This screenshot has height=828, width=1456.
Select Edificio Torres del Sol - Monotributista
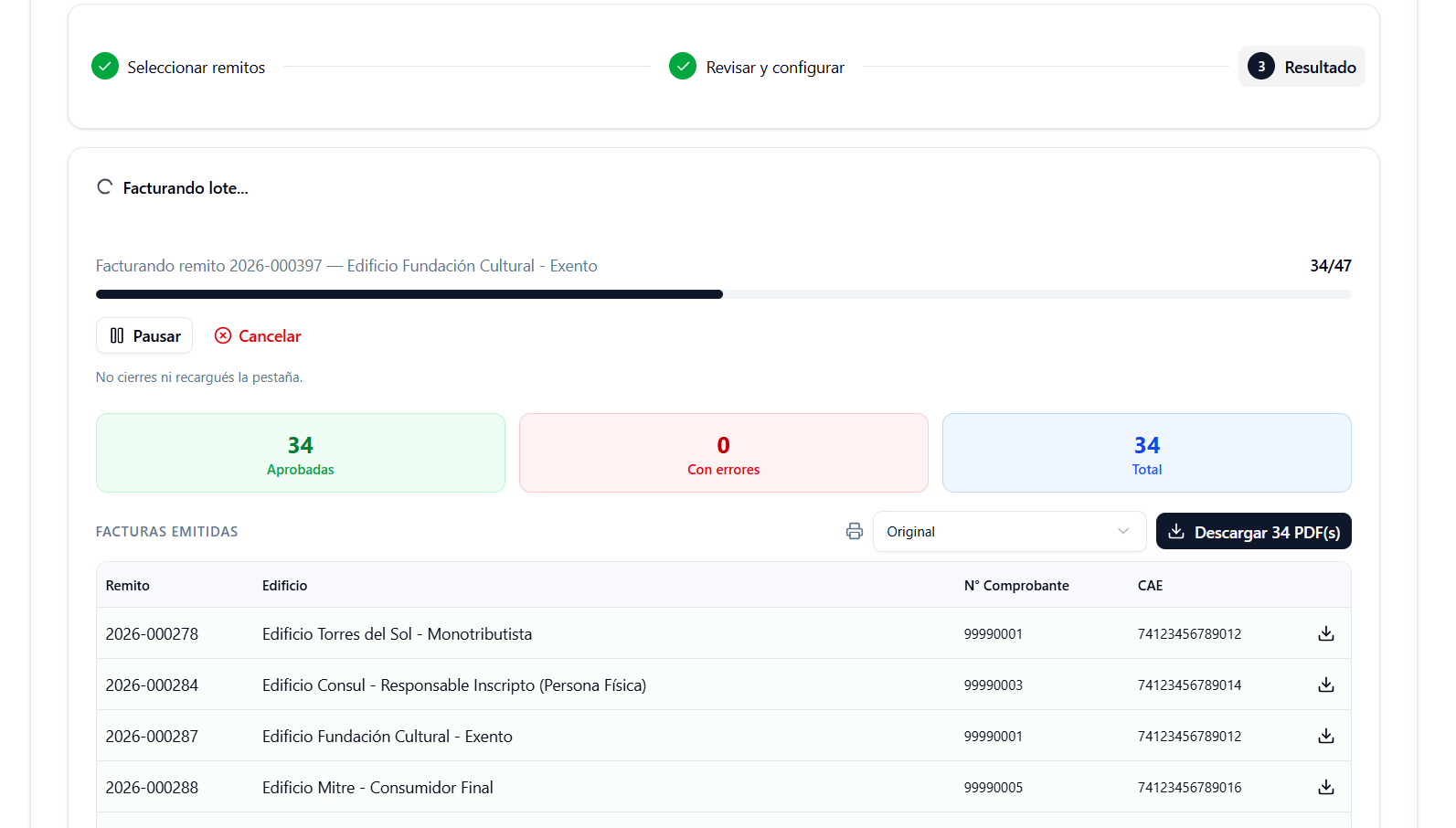397,633
